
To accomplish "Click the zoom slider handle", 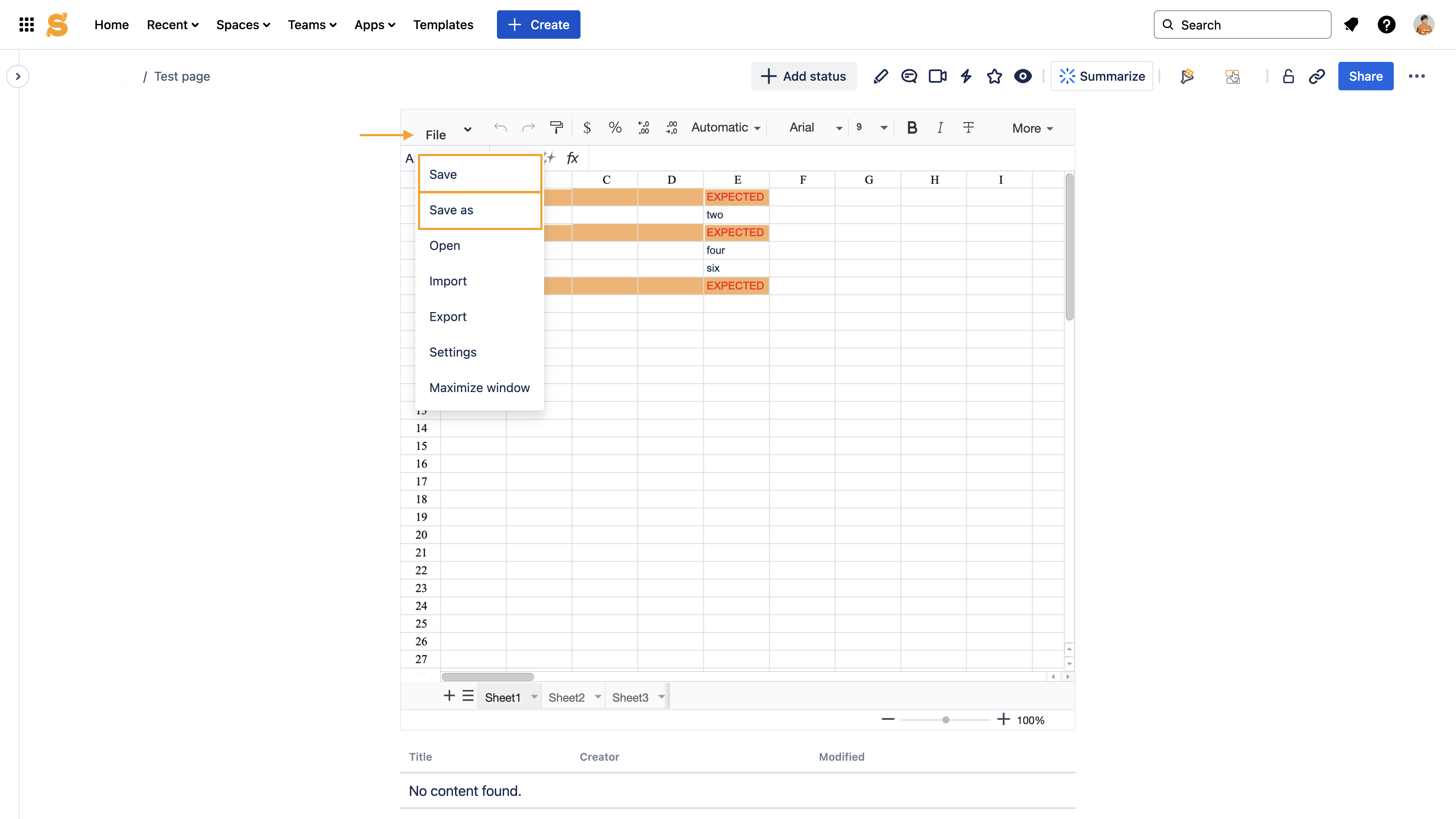I will (946, 720).
